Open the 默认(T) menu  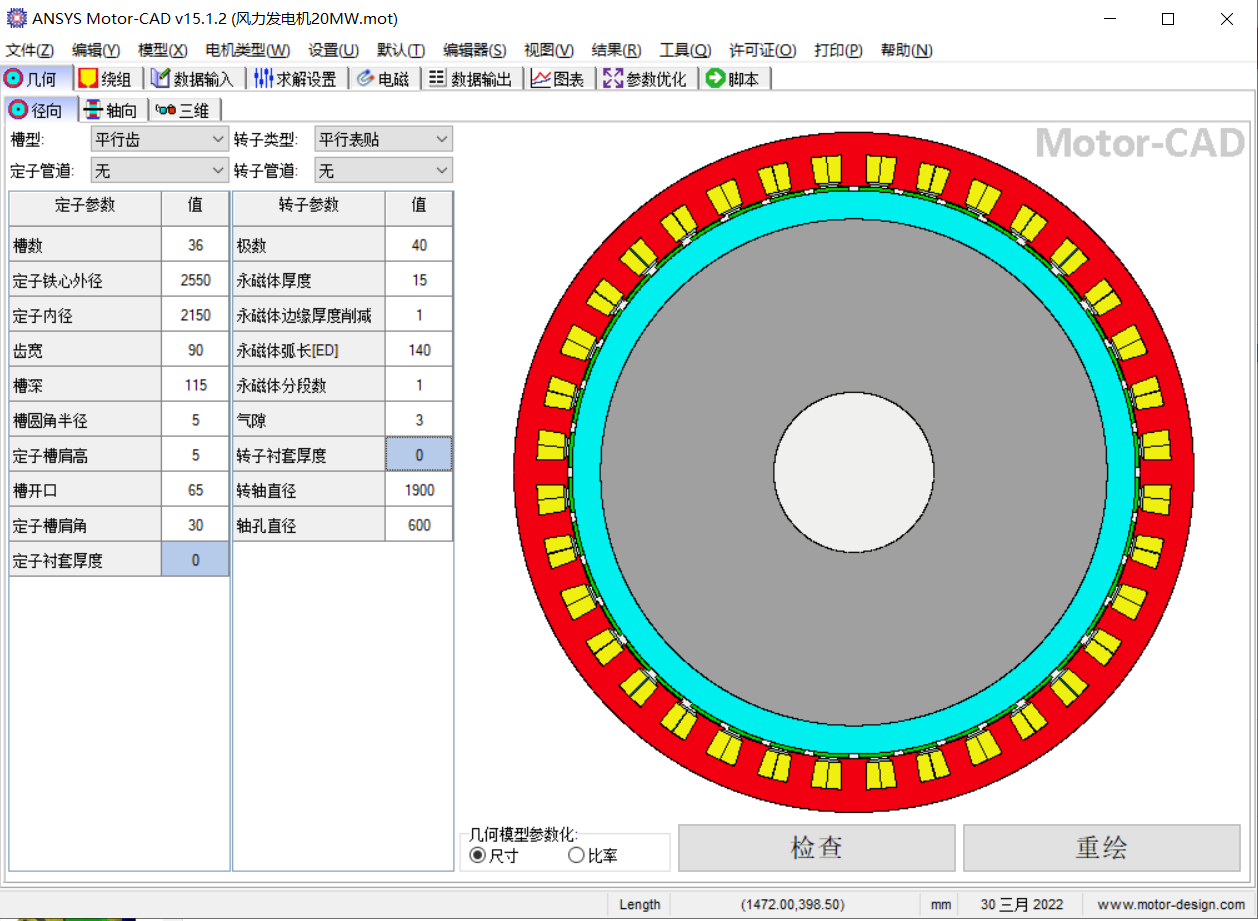tap(401, 50)
